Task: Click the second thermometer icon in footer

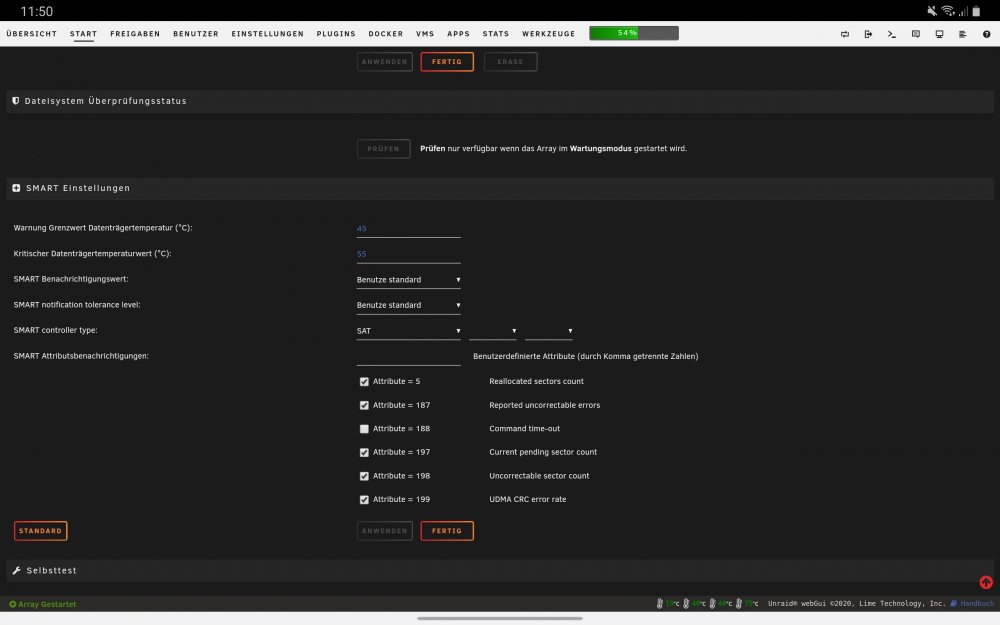Action: click(x=686, y=603)
